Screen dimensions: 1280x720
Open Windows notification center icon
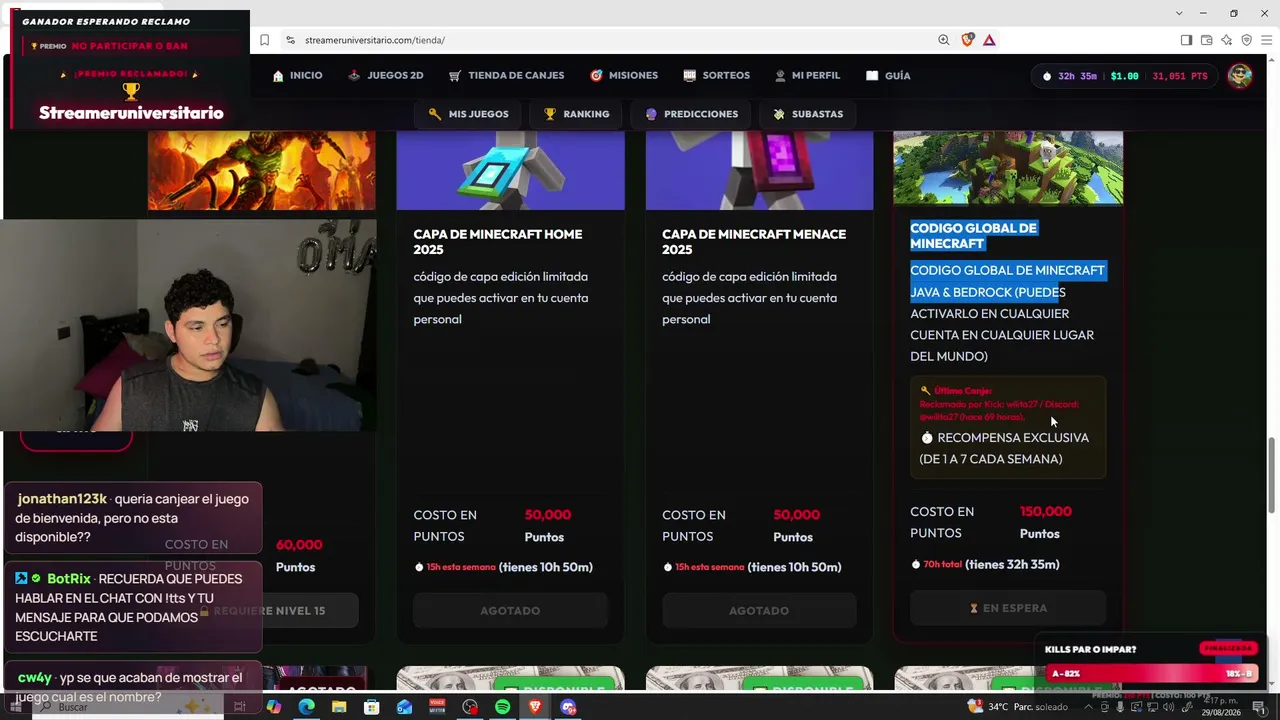pos(1260,707)
